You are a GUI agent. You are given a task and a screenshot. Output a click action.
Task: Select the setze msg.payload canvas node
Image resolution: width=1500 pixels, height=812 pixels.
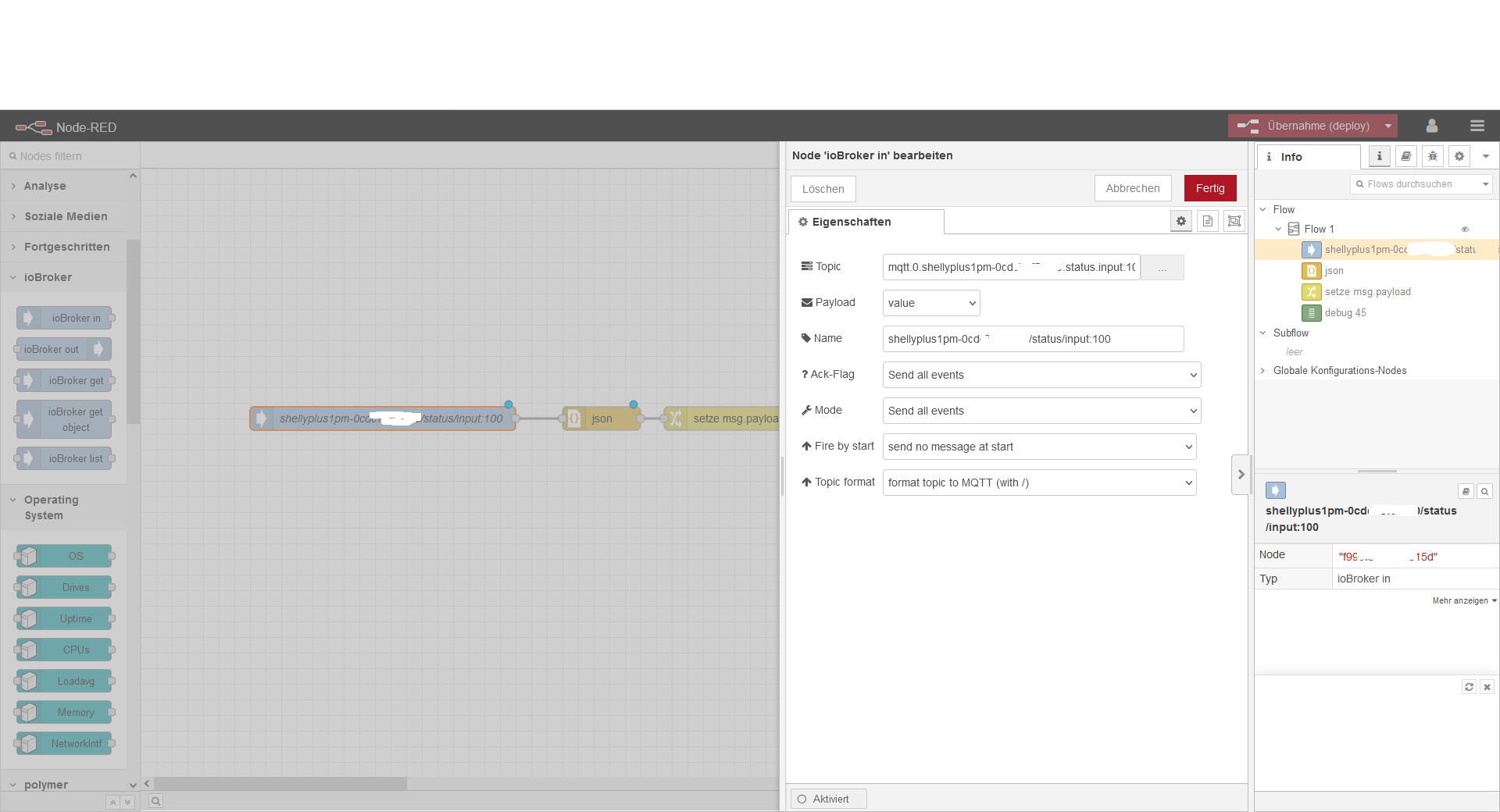722,418
